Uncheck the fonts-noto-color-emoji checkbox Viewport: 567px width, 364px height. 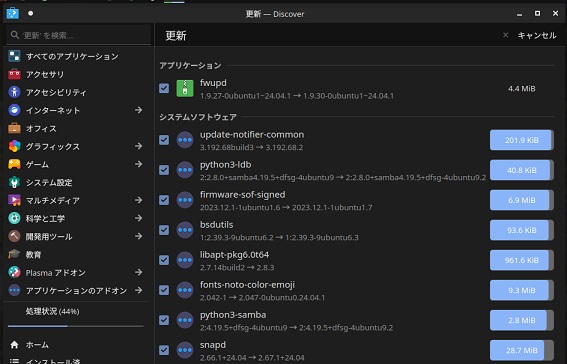click(x=164, y=290)
